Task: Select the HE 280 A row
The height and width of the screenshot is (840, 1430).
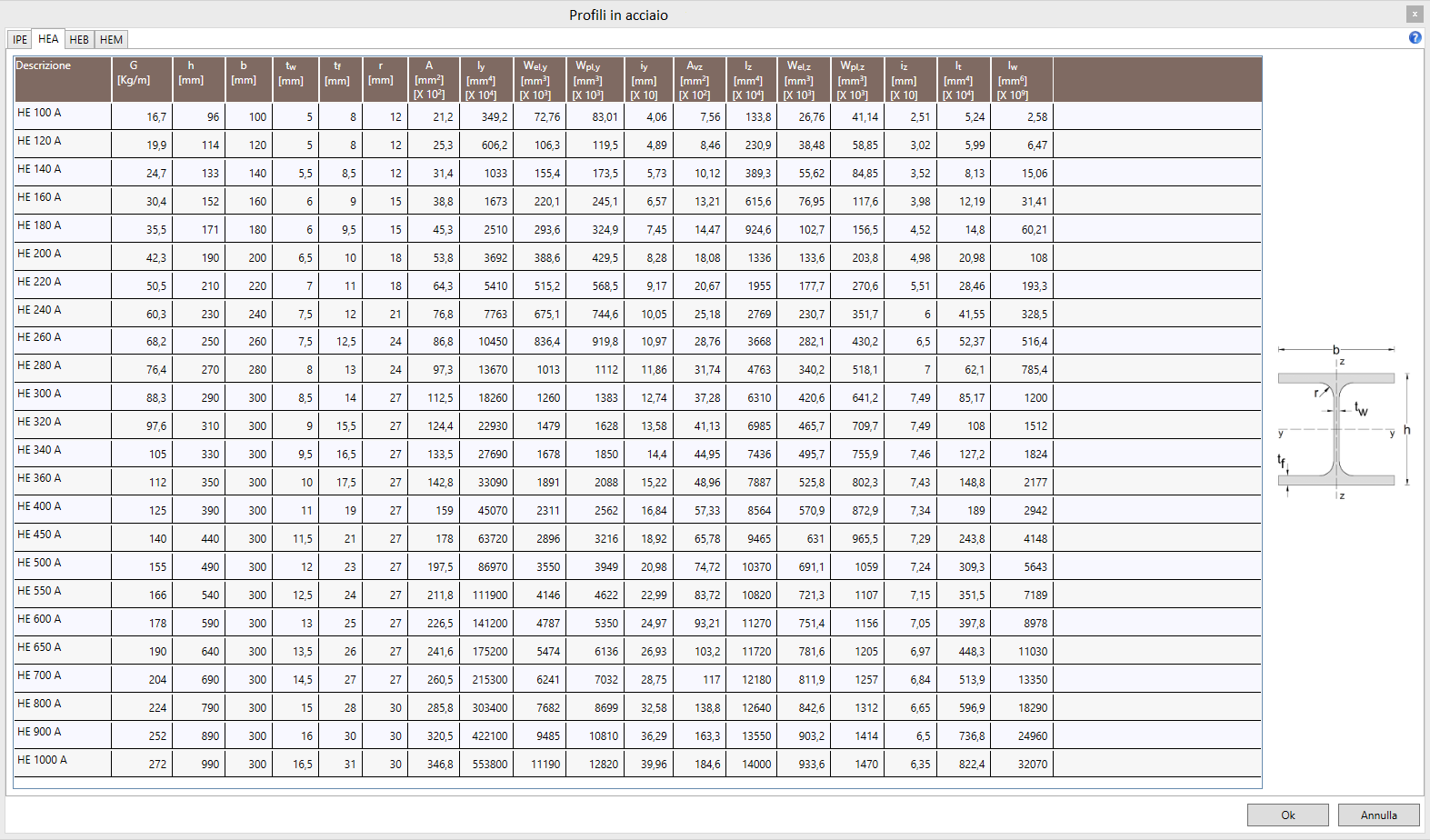Action: [x=638, y=369]
